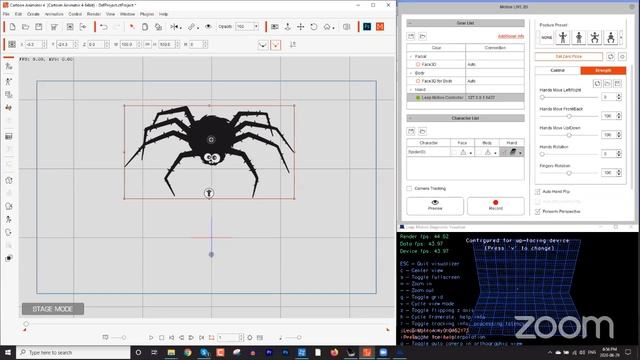This screenshot has height=360, width=640.
Task: Open the Spider Face profile dropdown arrow
Action: [x=471, y=153]
